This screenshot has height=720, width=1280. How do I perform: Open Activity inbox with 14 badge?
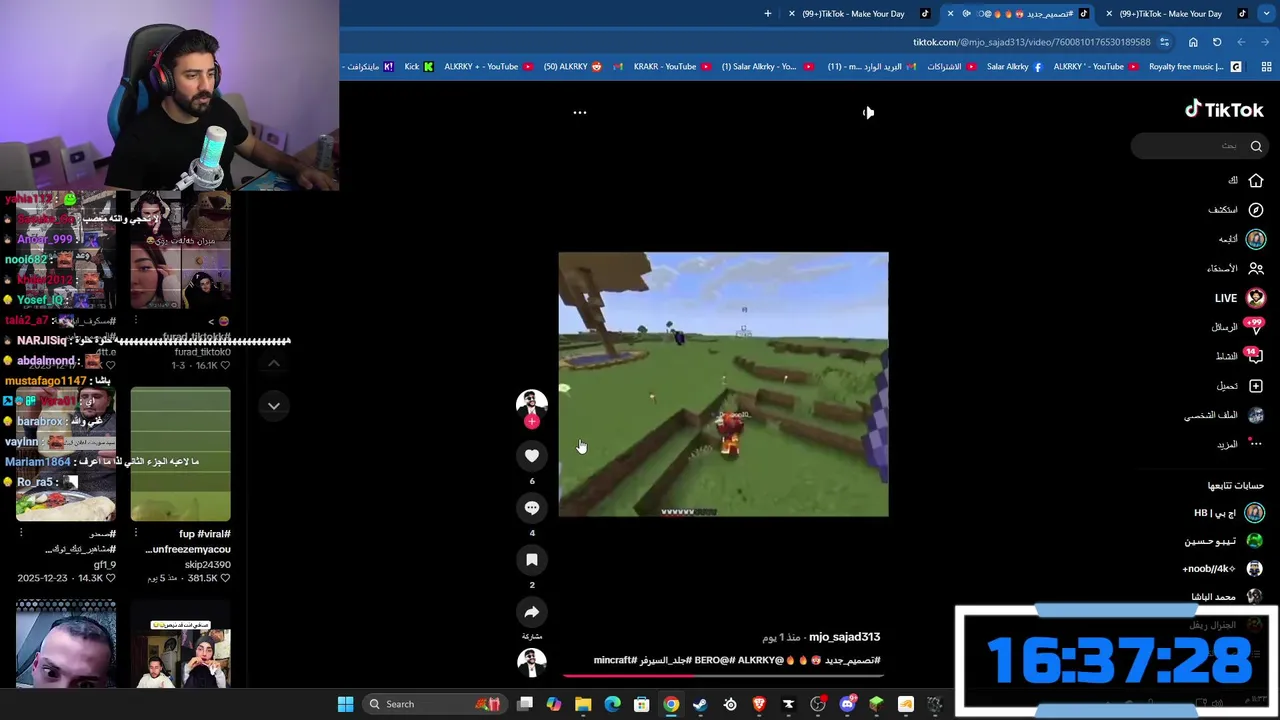tap(1240, 356)
